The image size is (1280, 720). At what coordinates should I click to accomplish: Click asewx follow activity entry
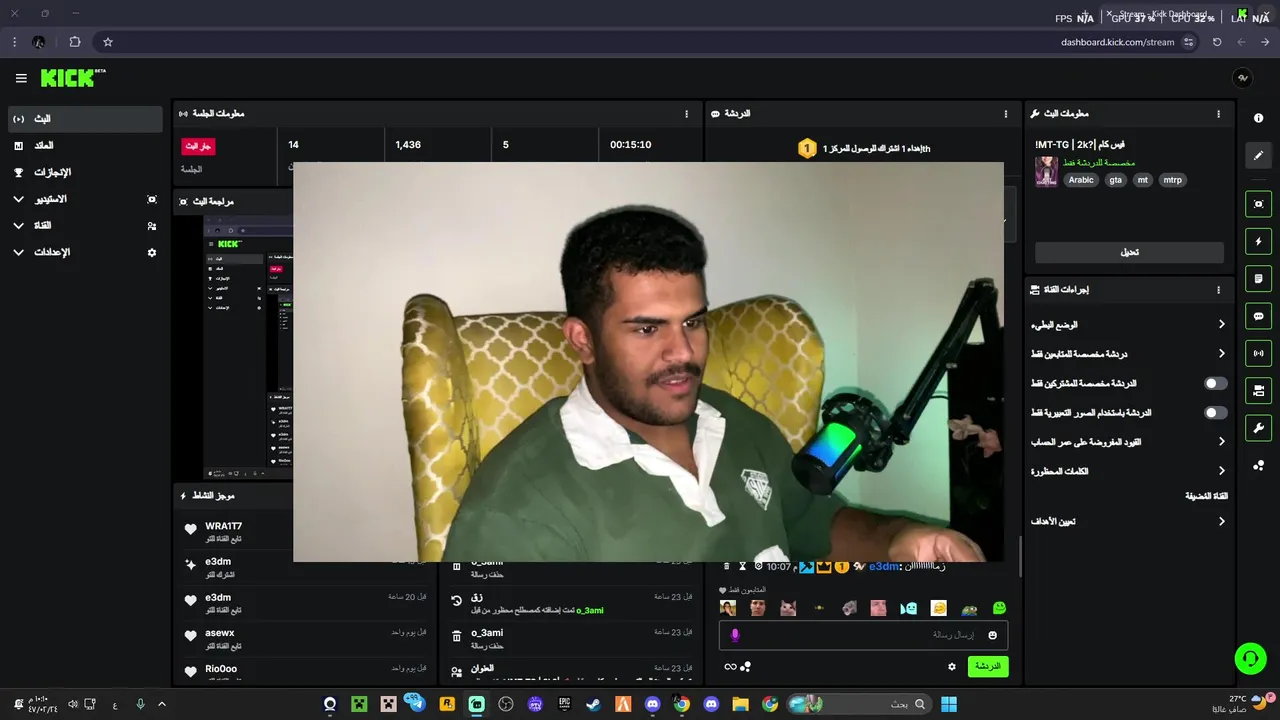point(305,639)
